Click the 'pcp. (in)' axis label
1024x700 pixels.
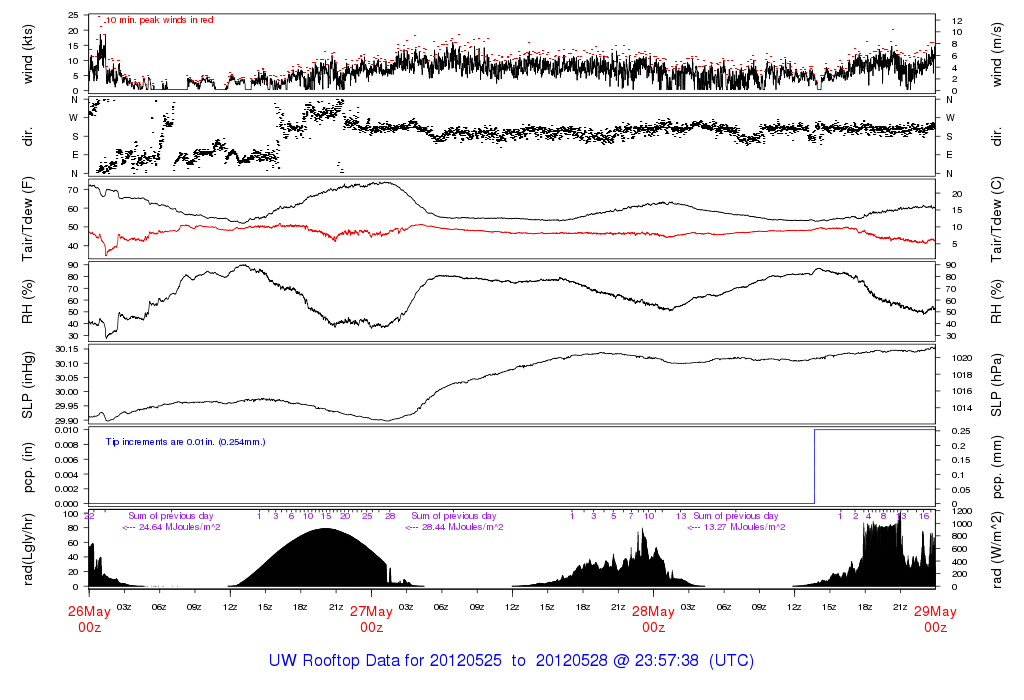coord(27,468)
